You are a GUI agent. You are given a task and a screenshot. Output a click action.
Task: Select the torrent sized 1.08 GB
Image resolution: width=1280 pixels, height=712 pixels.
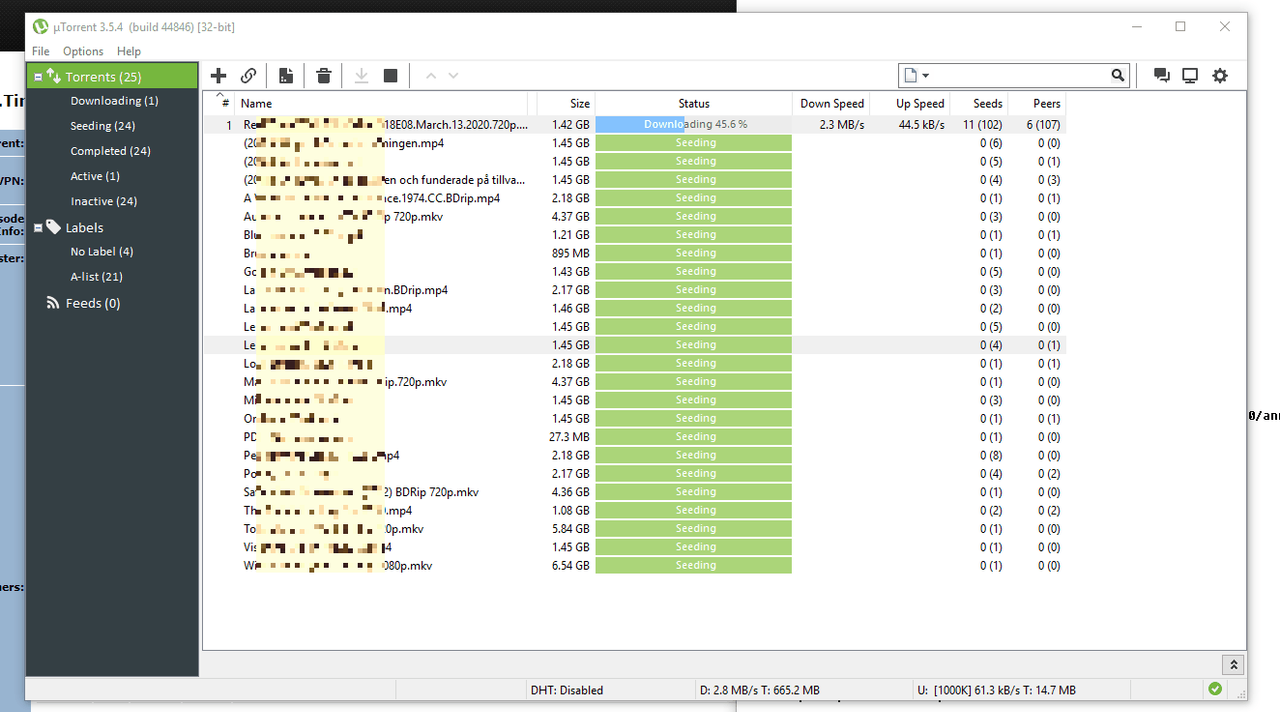[x=635, y=510]
